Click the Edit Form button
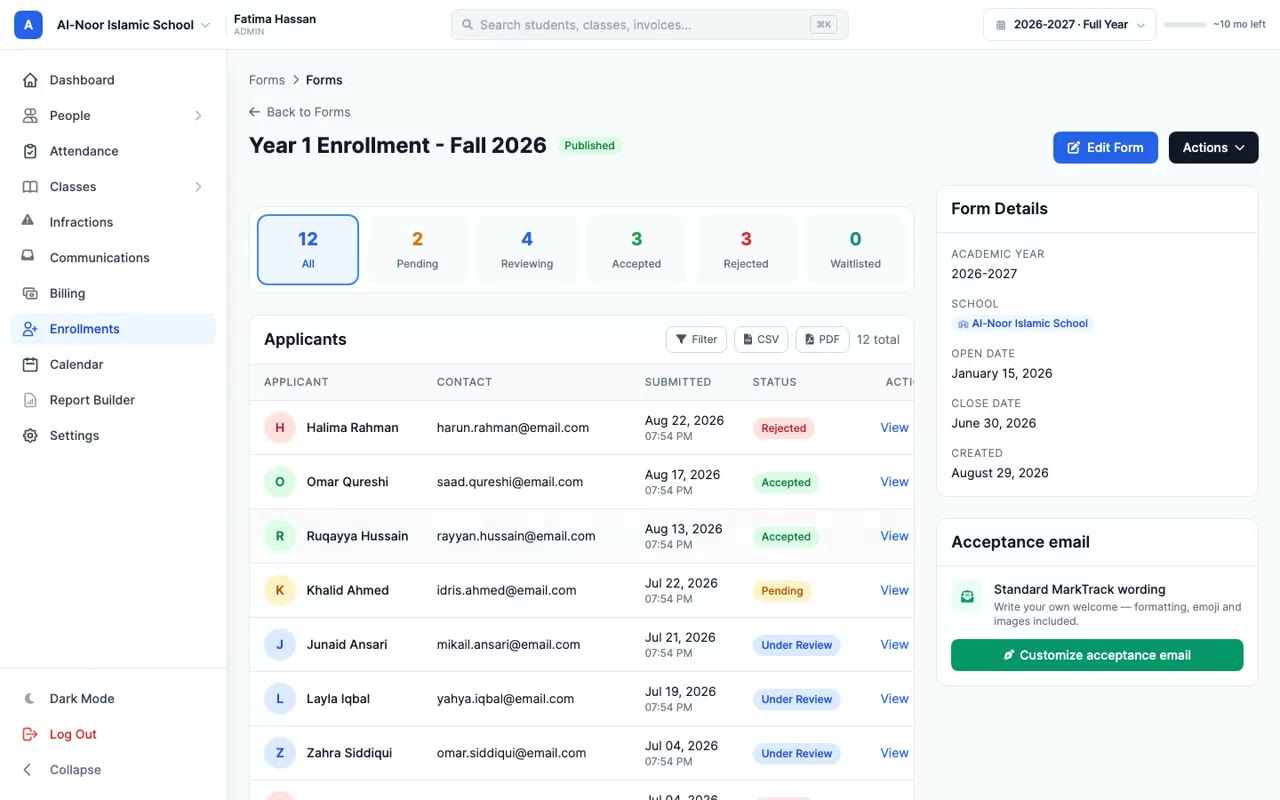 click(1105, 148)
